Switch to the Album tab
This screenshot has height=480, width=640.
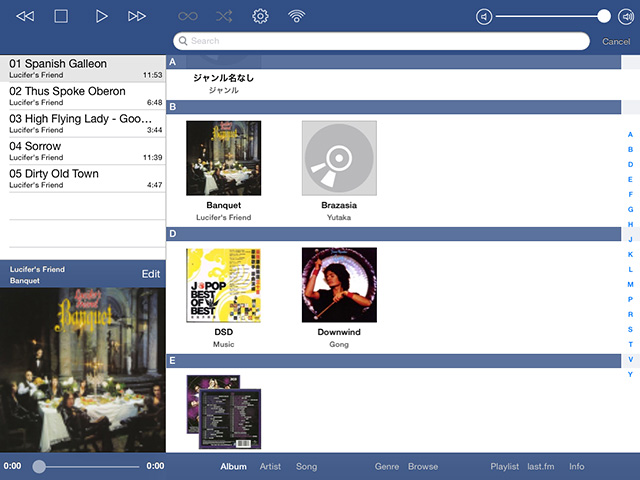233,466
